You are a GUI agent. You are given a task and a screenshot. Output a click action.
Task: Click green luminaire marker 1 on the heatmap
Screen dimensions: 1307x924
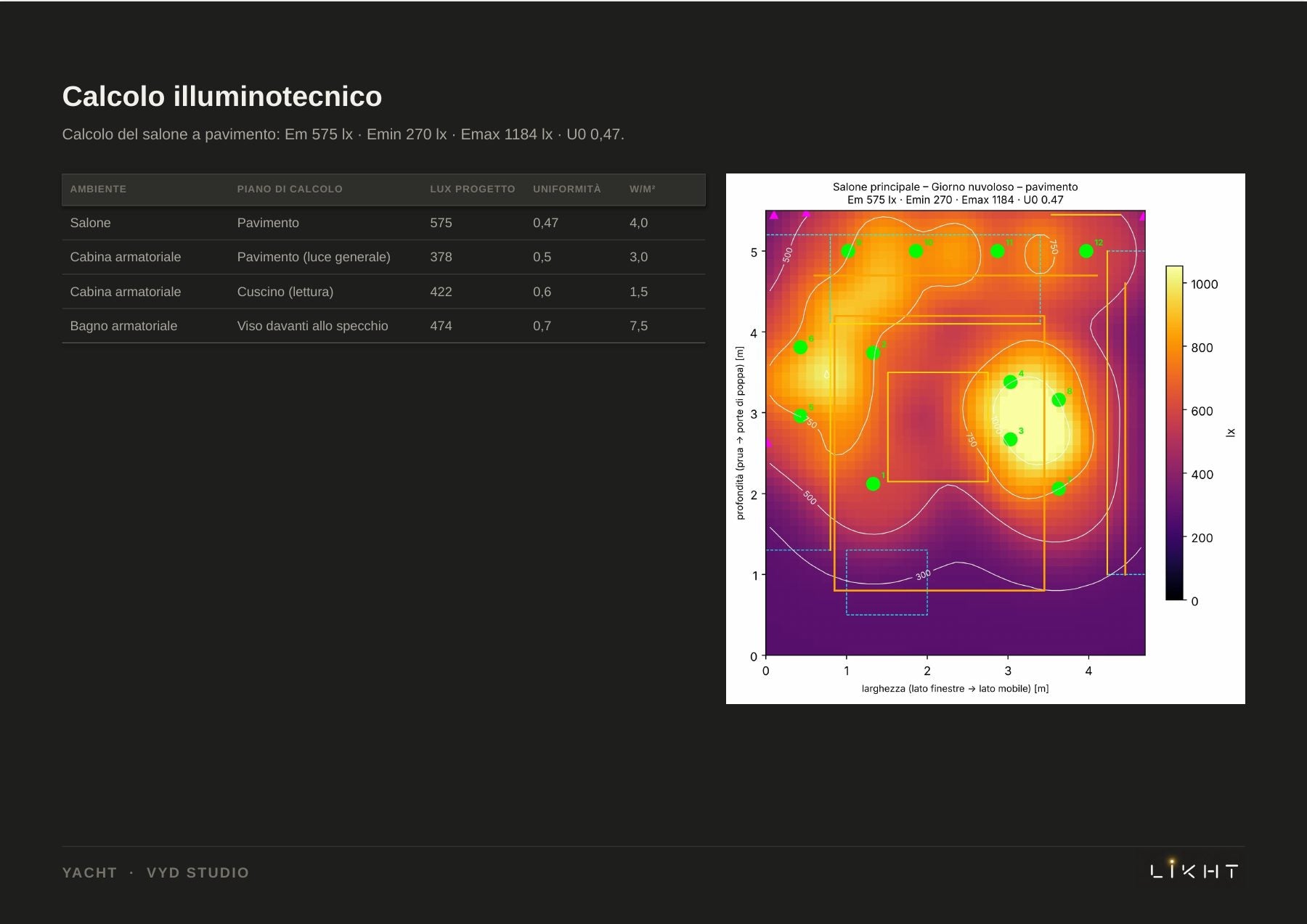click(x=873, y=483)
